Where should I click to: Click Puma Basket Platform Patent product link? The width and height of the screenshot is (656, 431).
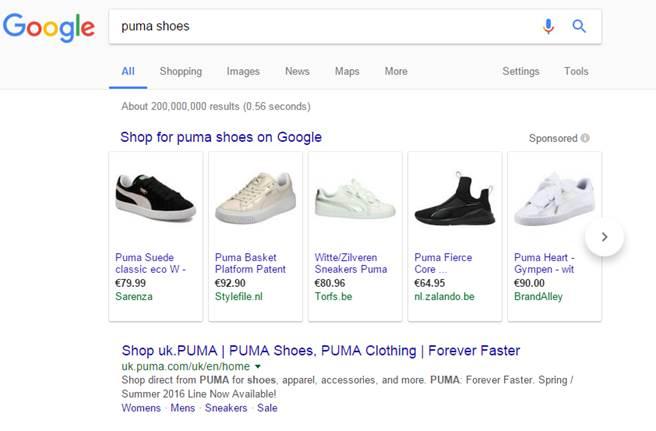[250, 263]
